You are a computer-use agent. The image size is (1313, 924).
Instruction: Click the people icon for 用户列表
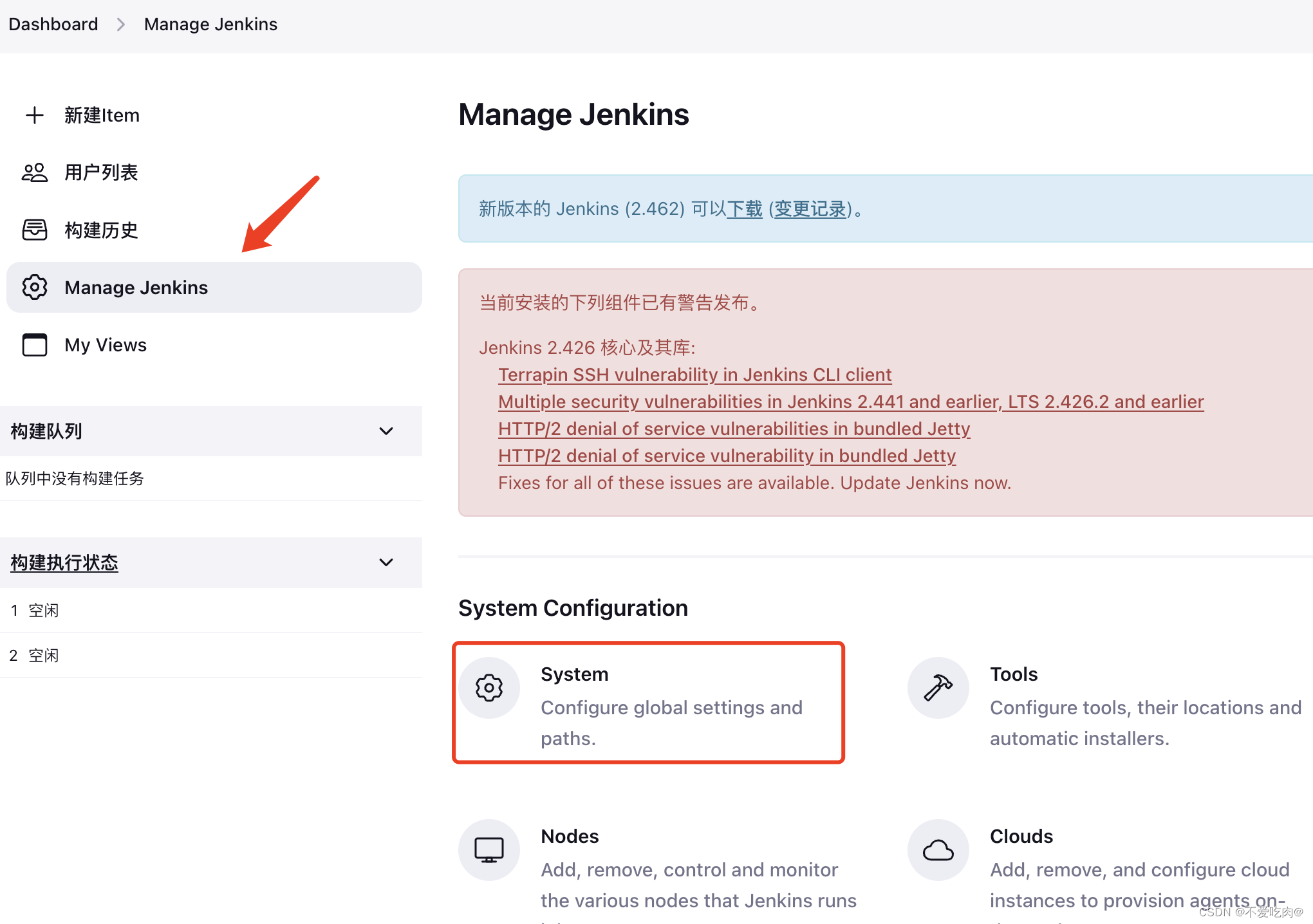point(35,172)
